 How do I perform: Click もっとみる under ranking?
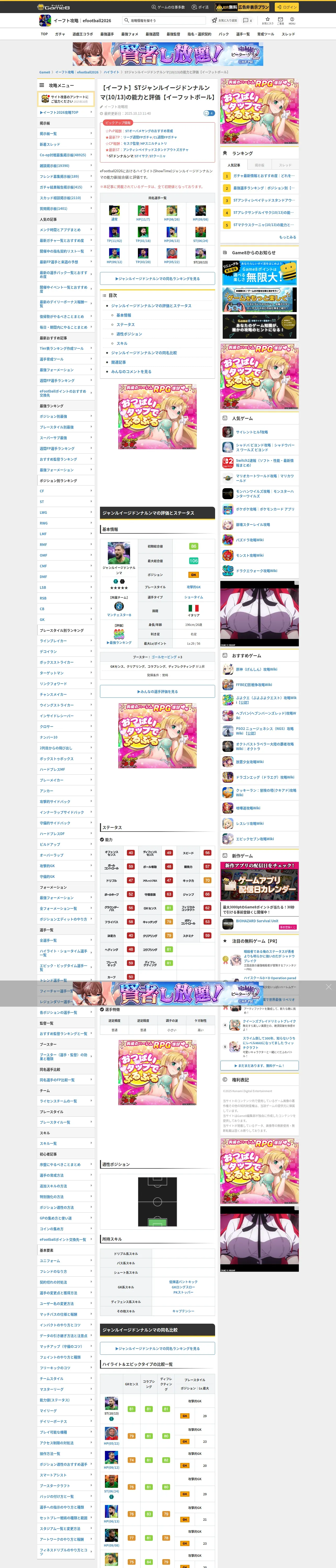(x=288, y=237)
